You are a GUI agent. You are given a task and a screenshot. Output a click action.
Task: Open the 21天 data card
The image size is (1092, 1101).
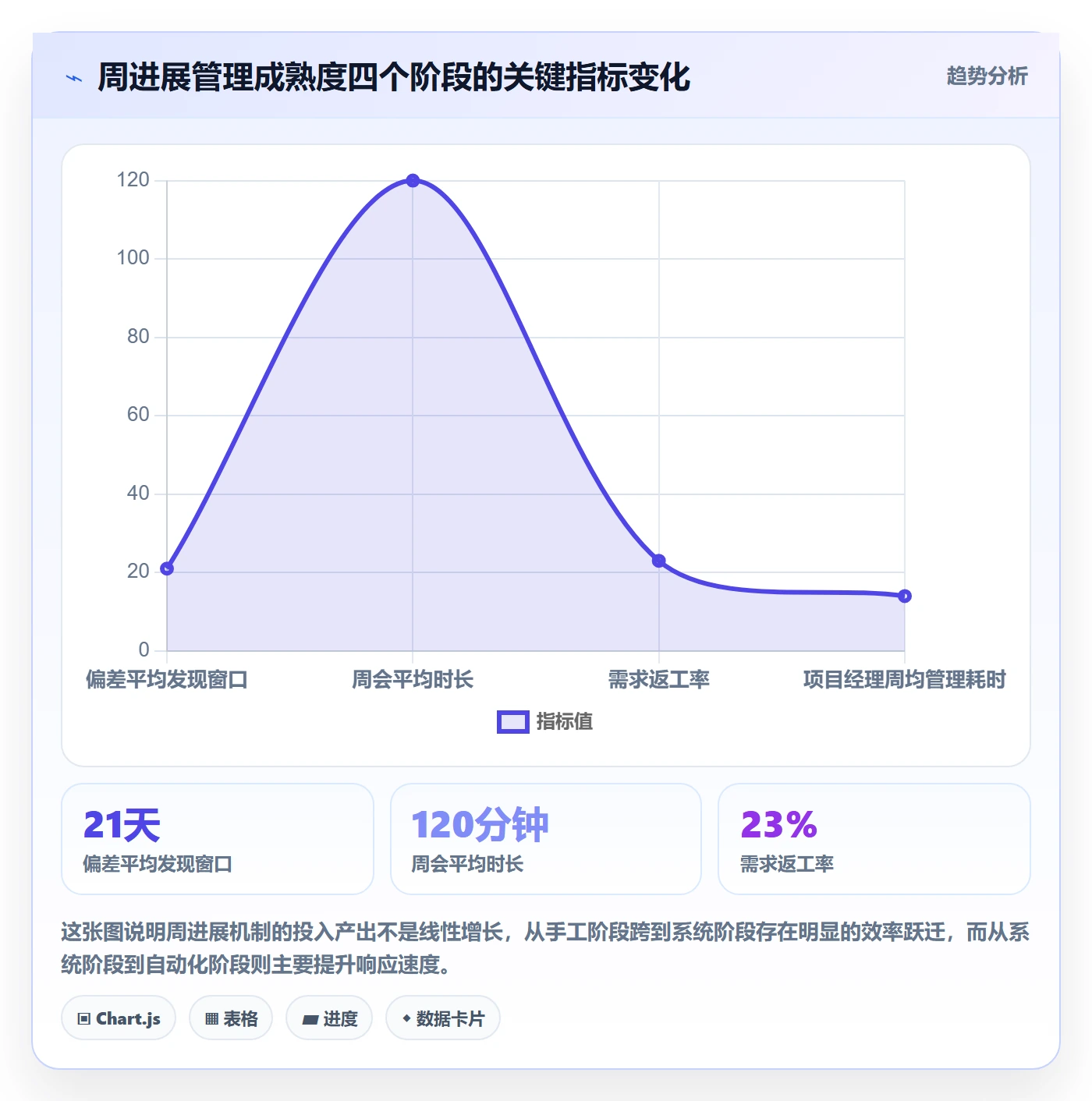218,839
